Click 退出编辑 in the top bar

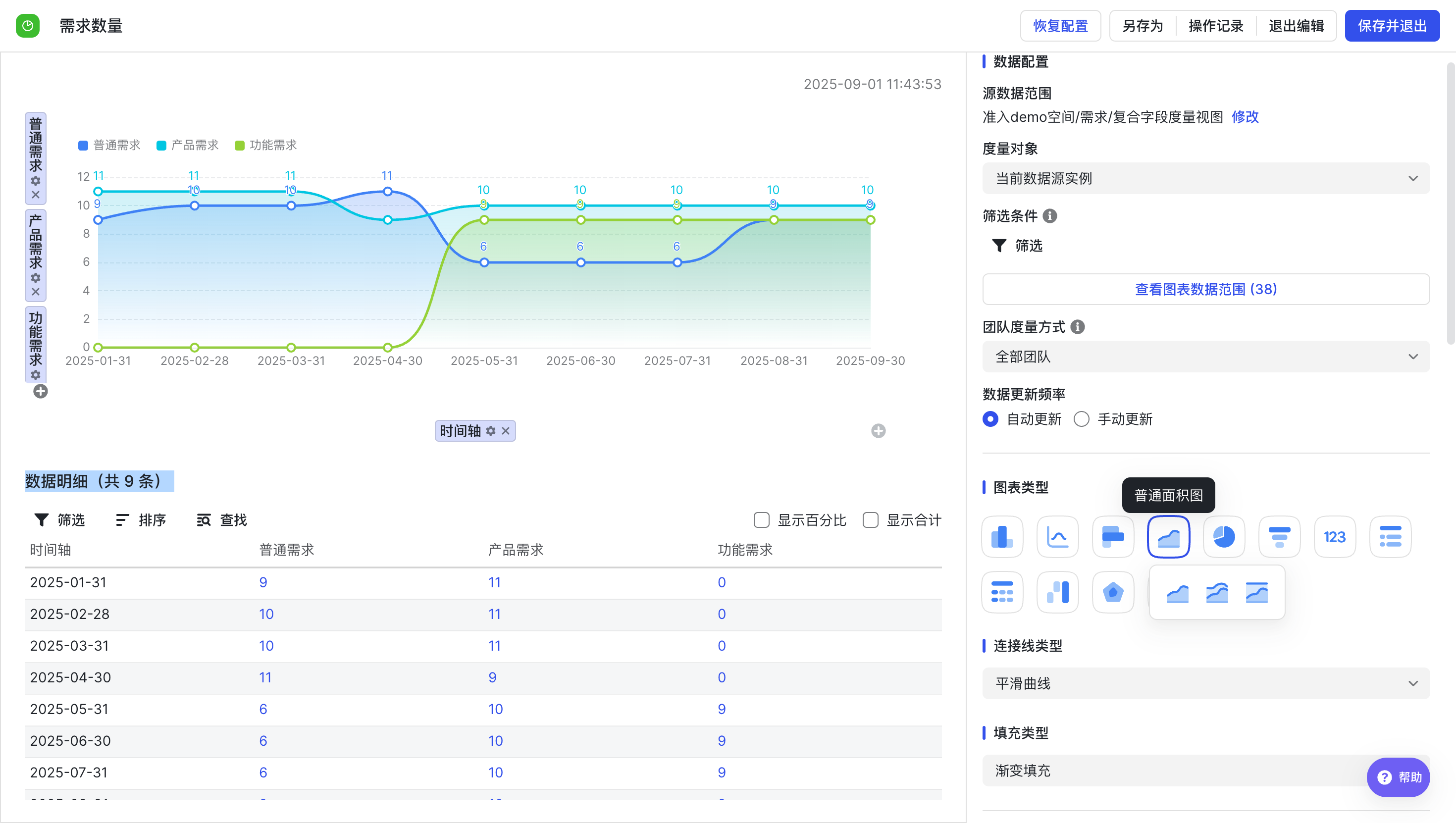click(x=1296, y=26)
